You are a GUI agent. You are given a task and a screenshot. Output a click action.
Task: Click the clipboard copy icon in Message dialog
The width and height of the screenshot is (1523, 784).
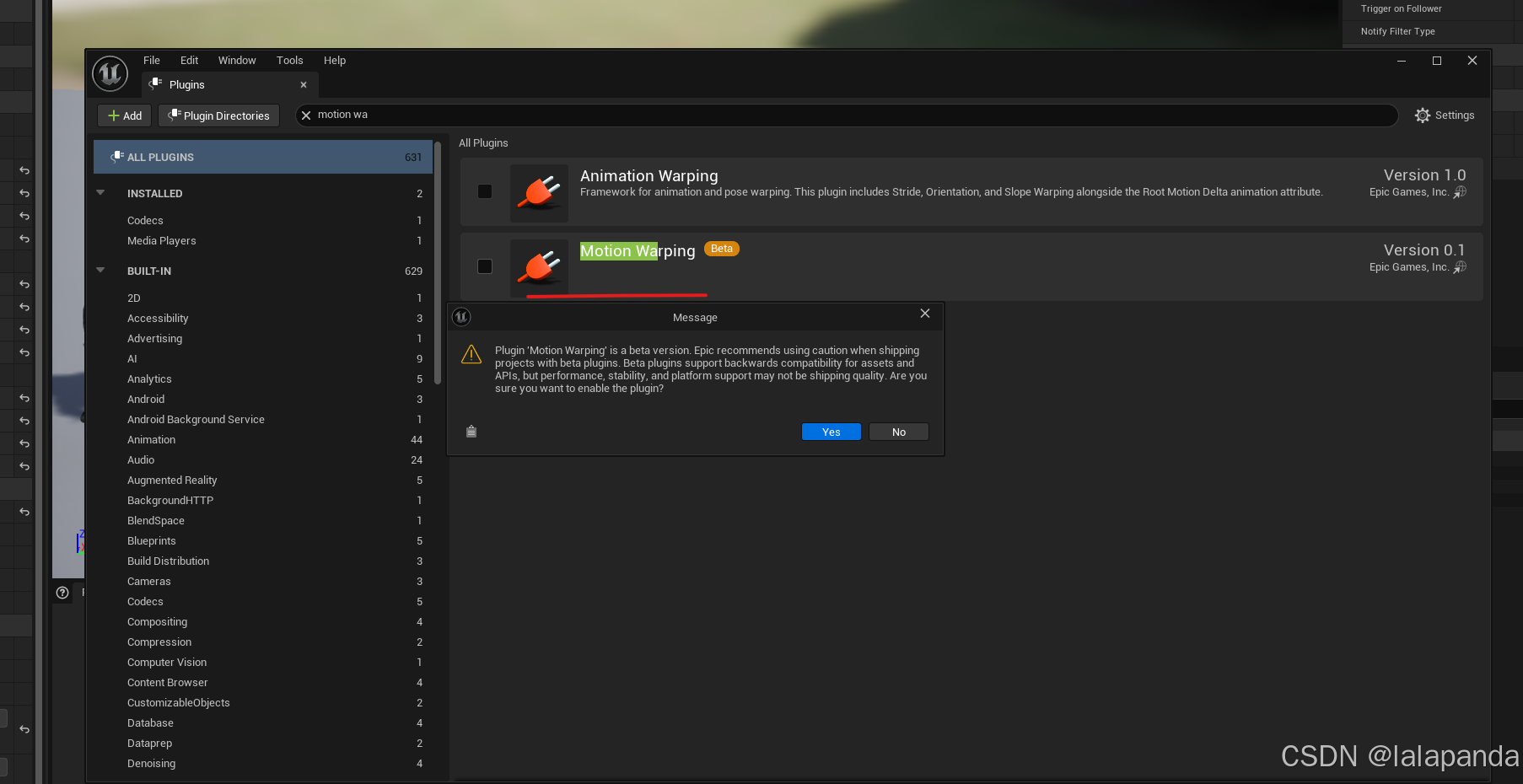(x=471, y=432)
